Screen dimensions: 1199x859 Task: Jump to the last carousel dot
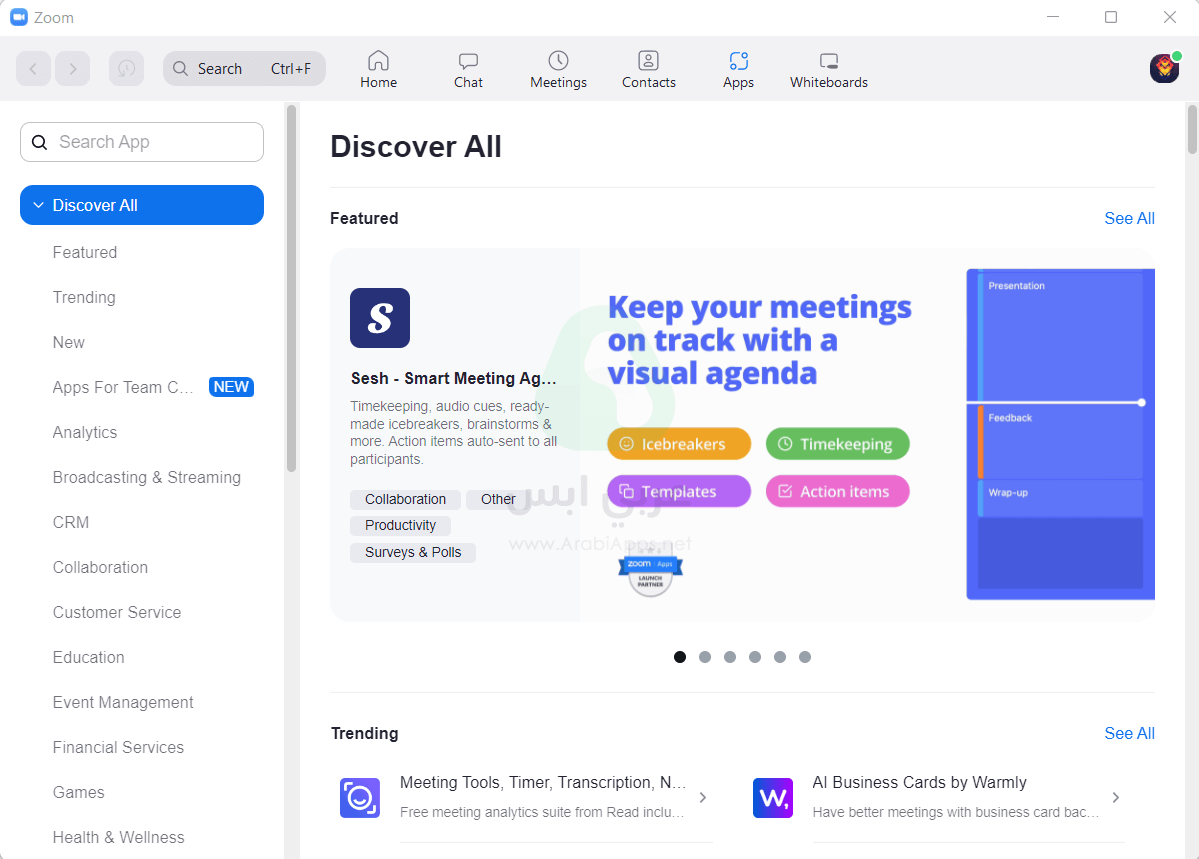[805, 657]
